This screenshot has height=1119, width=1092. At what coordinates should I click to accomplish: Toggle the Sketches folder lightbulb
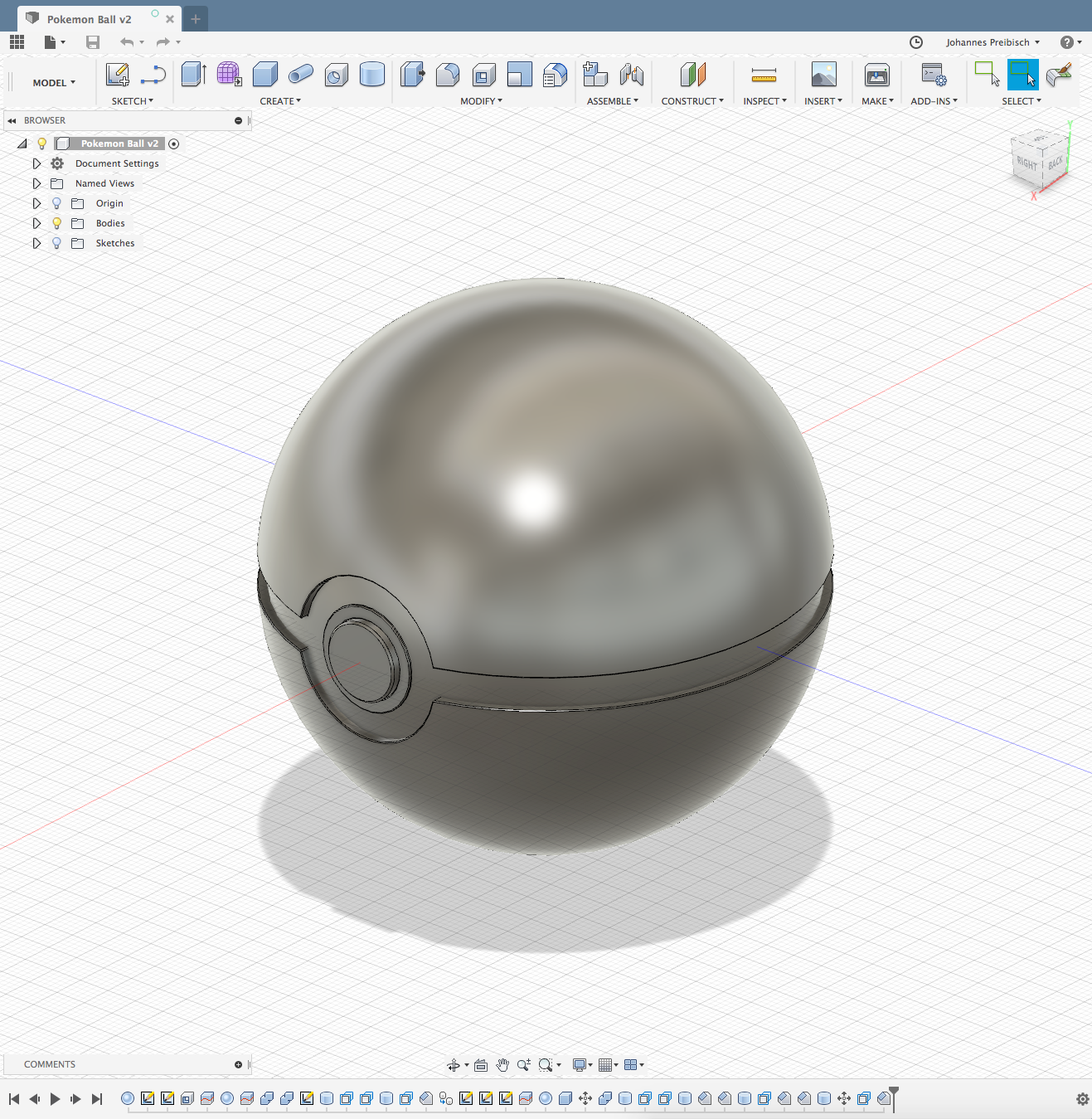coord(56,243)
